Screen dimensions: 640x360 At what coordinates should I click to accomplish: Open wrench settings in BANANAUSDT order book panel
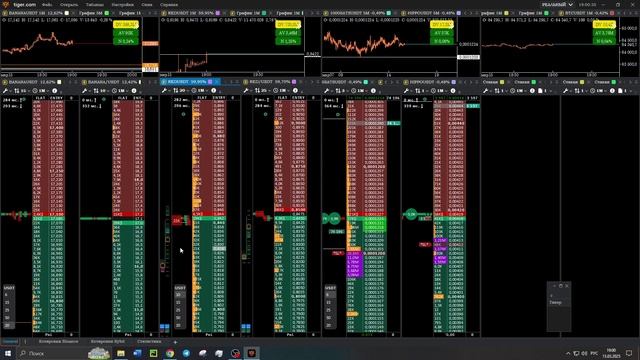point(5,91)
